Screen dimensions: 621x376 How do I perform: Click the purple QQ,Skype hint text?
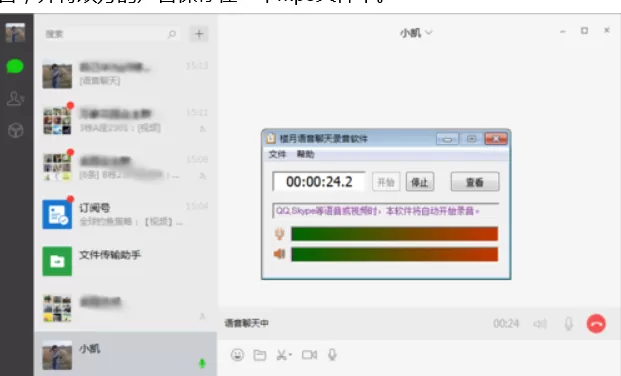[377, 211]
